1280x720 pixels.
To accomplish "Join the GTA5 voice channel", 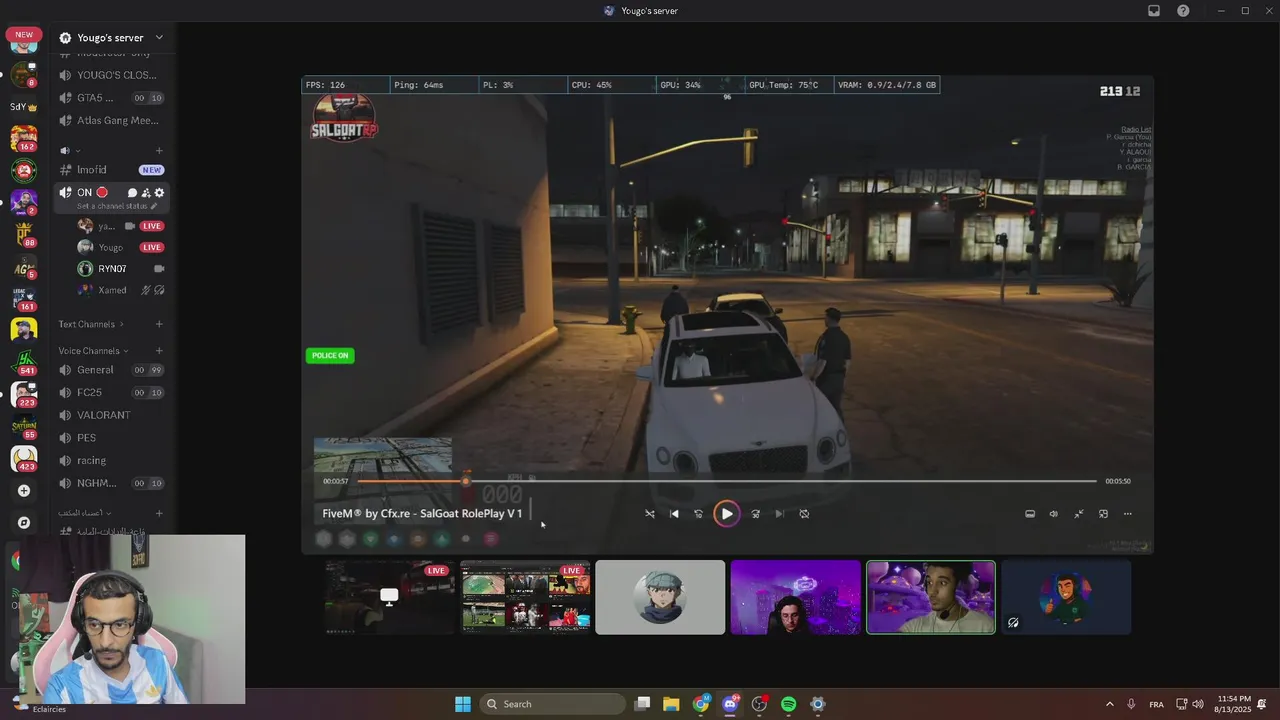I will tap(110, 98).
